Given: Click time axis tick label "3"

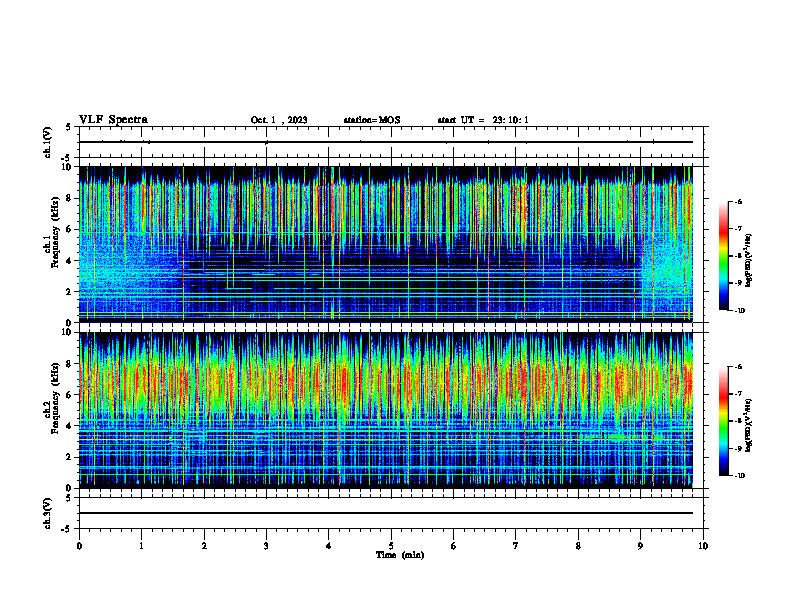Looking at the screenshot, I should tap(266, 546).
